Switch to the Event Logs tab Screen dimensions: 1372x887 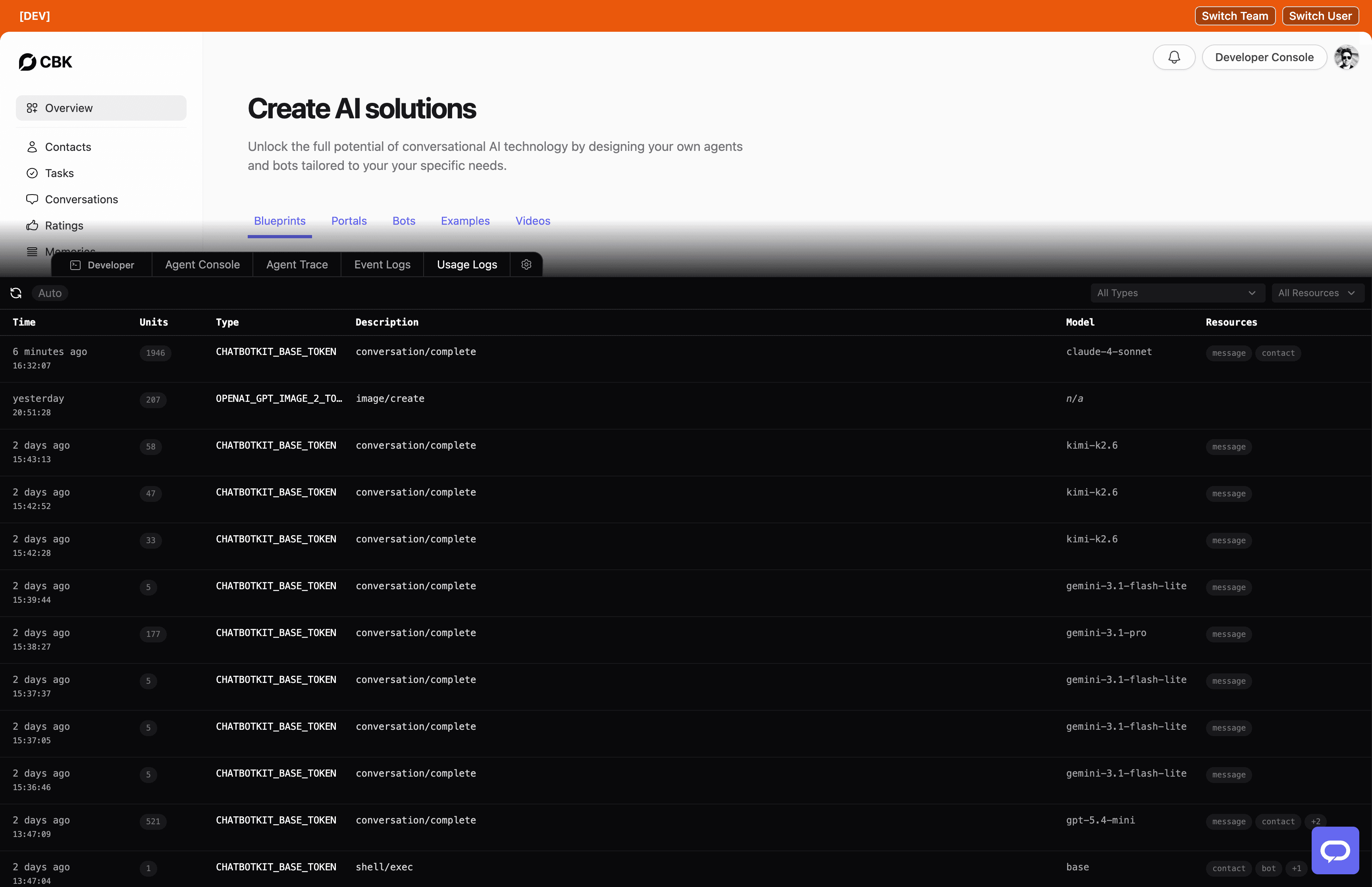point(382,264)
